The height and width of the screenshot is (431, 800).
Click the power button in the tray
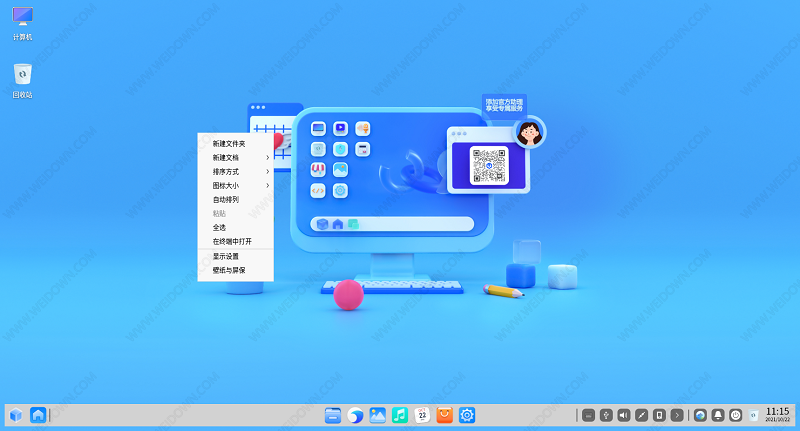[x=736, y=414]
